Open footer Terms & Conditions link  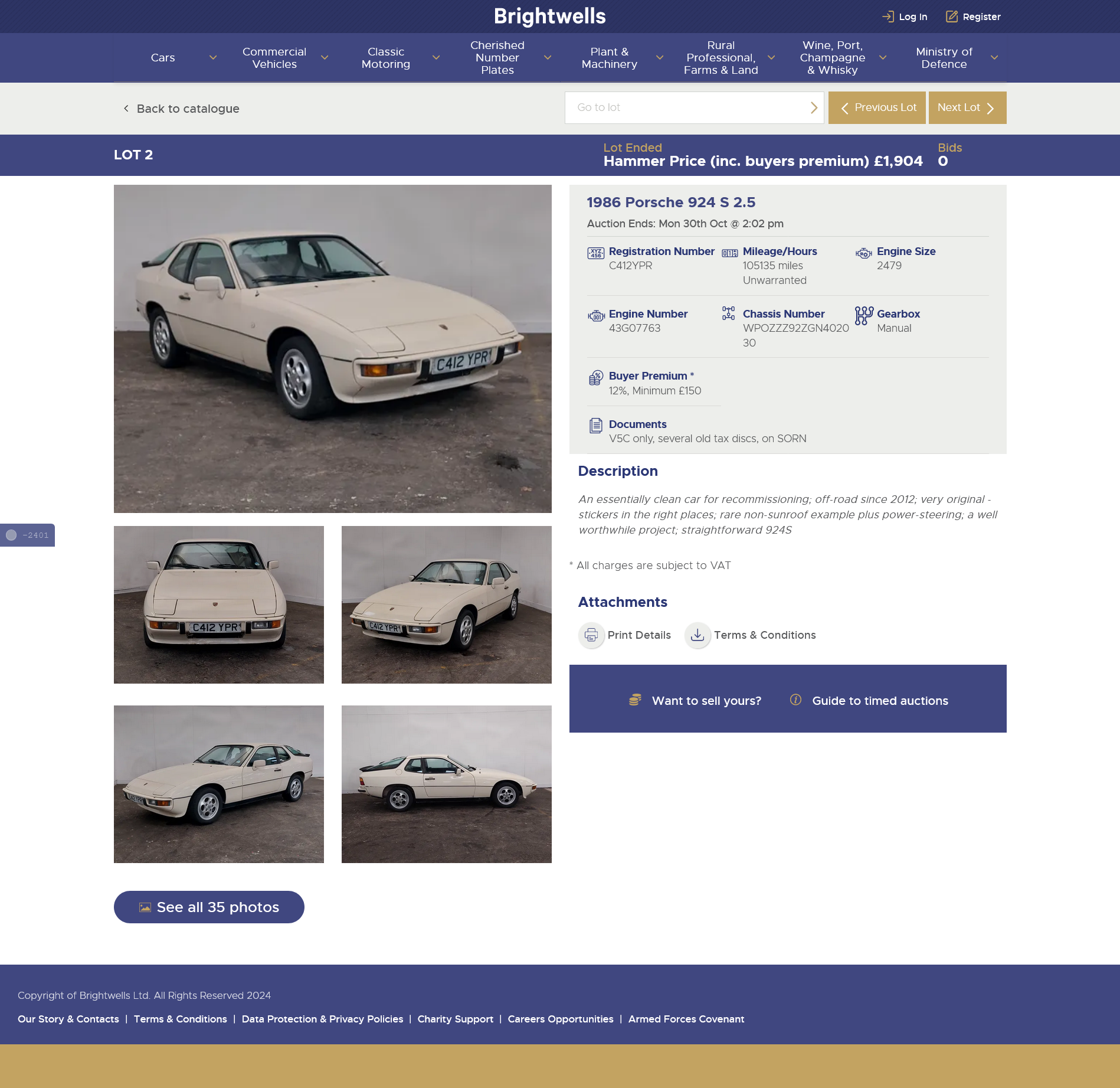tap(180, 1019)
